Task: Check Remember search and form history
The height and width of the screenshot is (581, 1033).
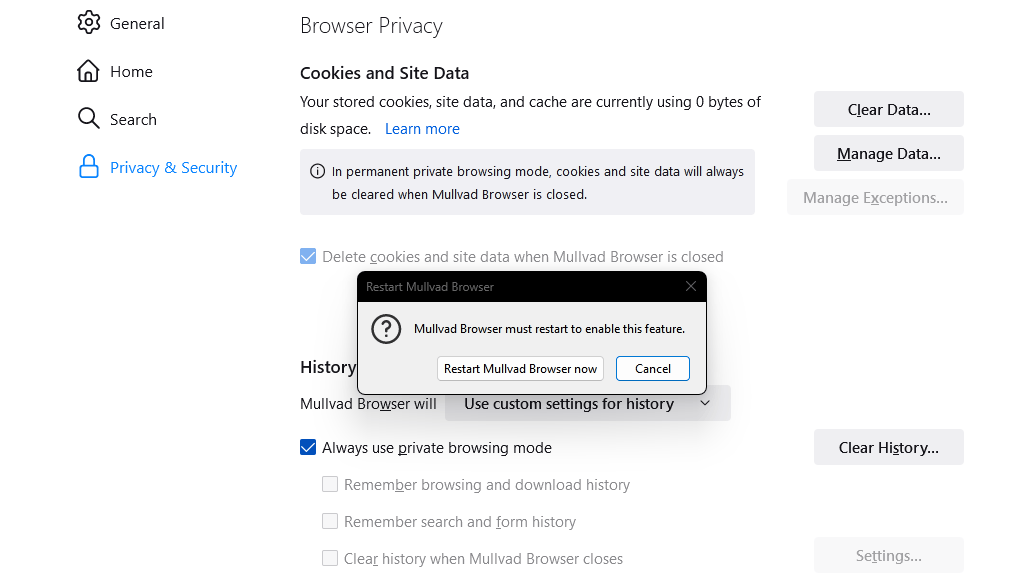Action: click(330, 521)
